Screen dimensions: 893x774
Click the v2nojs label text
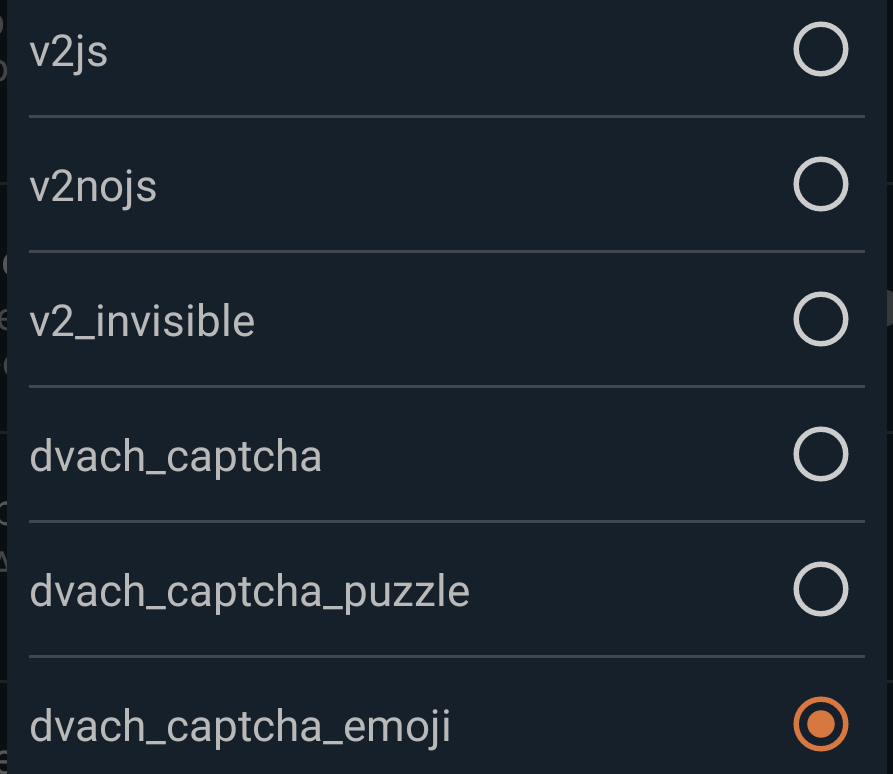click(93, 187)
